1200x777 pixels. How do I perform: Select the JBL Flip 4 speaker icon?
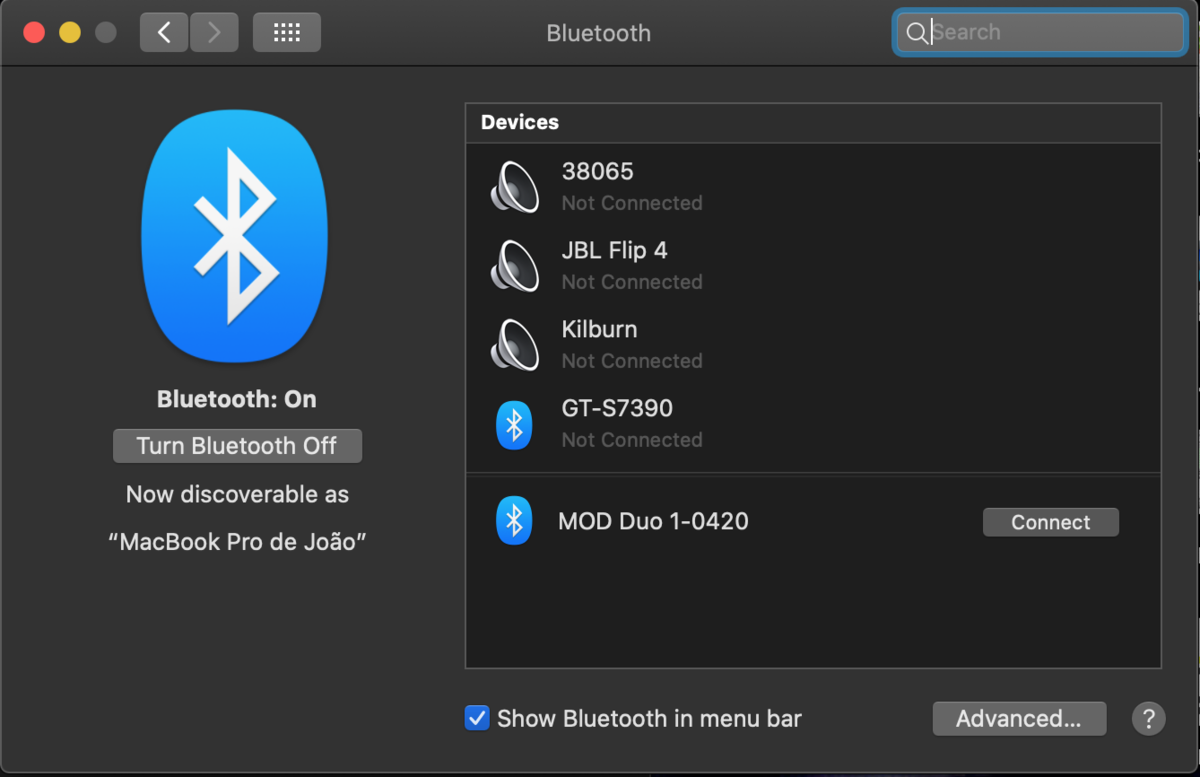tap(514, 266)
